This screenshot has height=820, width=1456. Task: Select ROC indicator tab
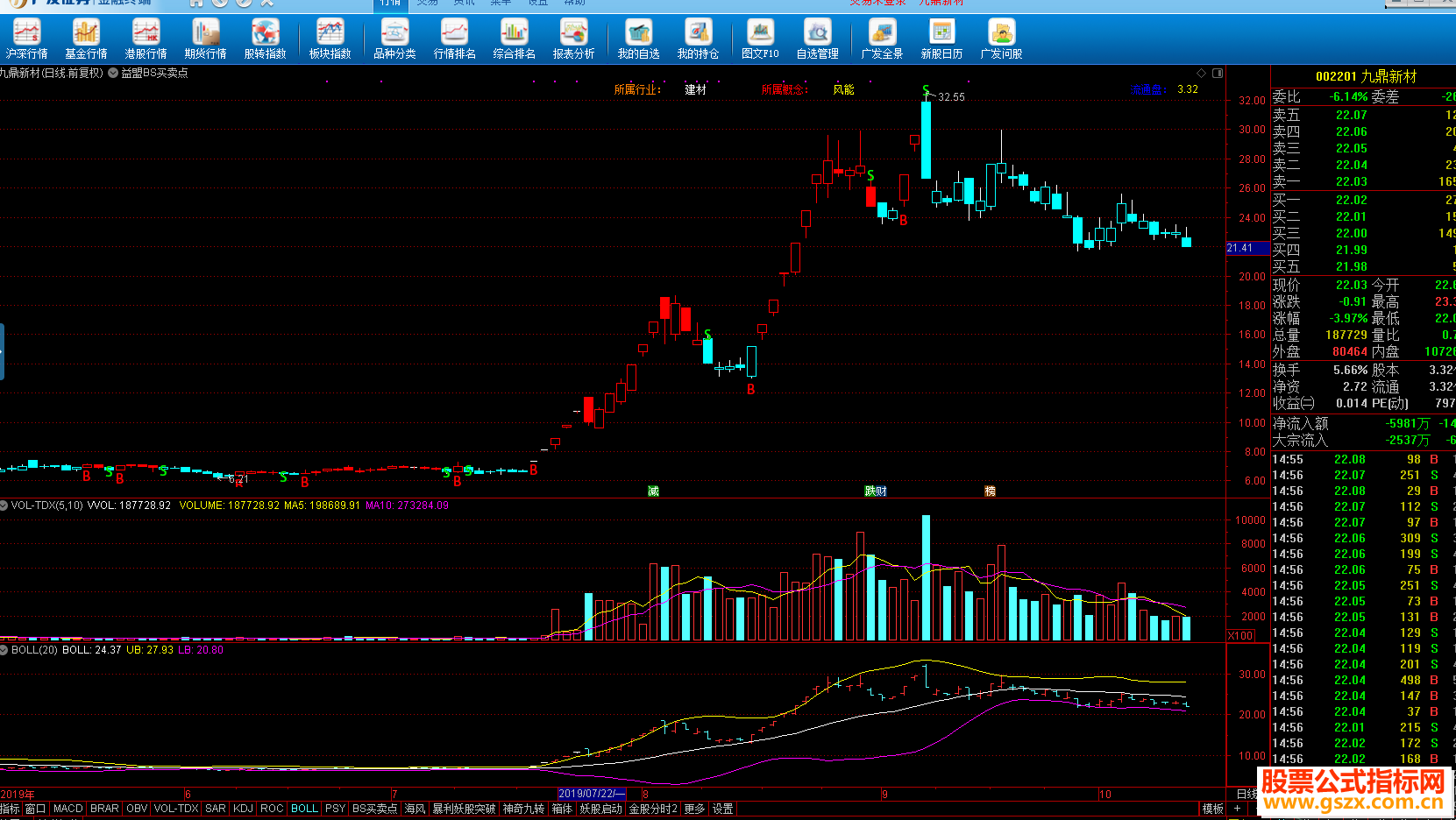pos(272,809)
